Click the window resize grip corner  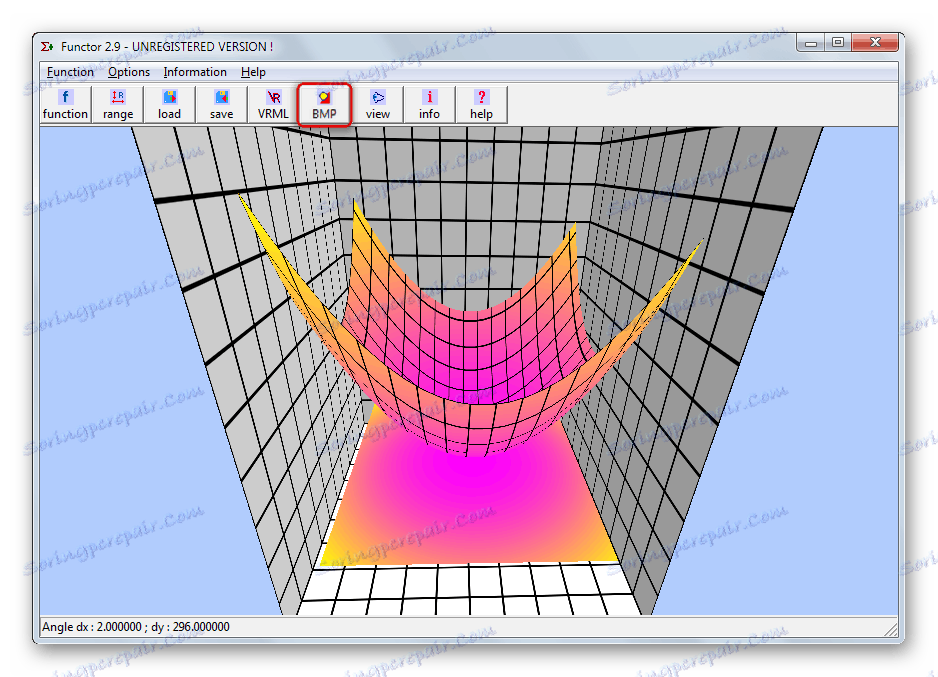tap(891, 629)
